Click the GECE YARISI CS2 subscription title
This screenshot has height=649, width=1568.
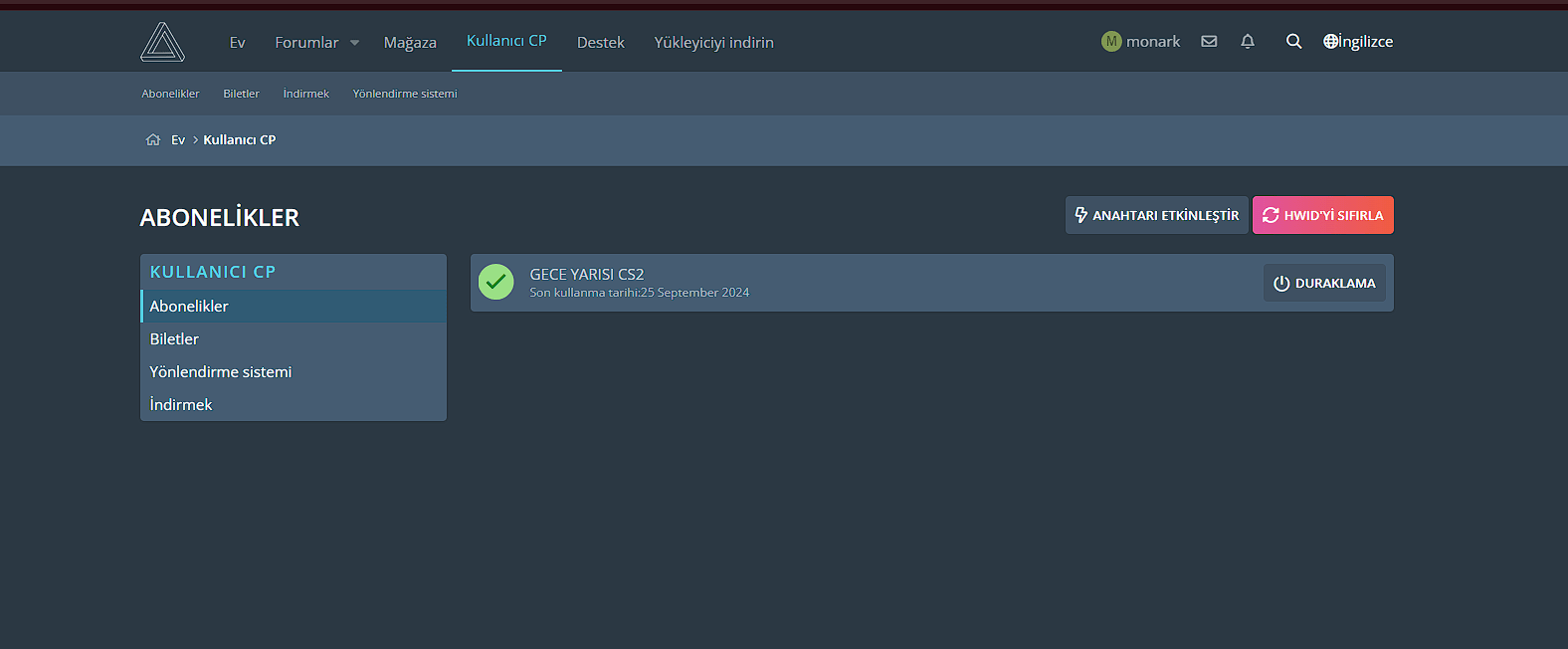point(587,274)
